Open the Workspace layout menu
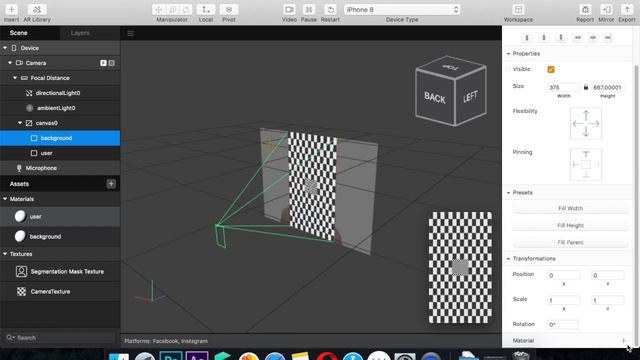Viewport: 640px width, 360px height. [x=518, y=9]
